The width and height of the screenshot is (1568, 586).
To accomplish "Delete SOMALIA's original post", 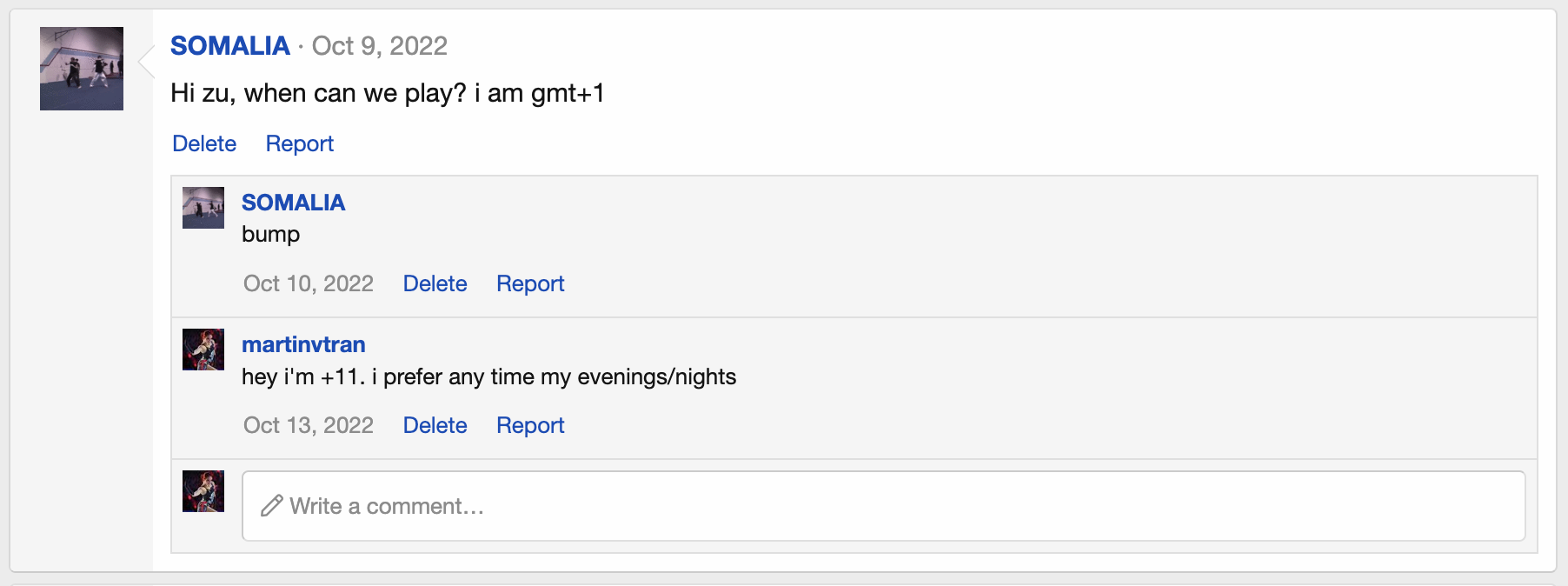I will (204, 143).
